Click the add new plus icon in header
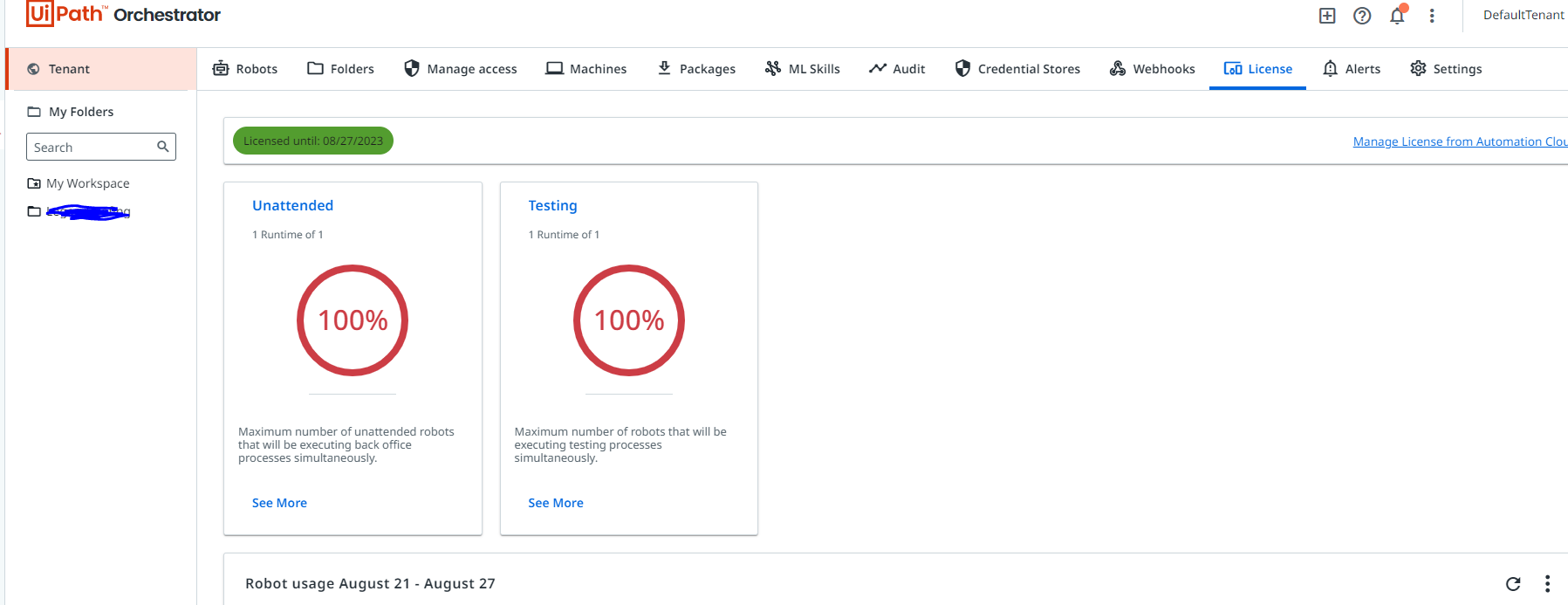The image size is (1568, 605). pyautogui.click(x=1327, y=16)
